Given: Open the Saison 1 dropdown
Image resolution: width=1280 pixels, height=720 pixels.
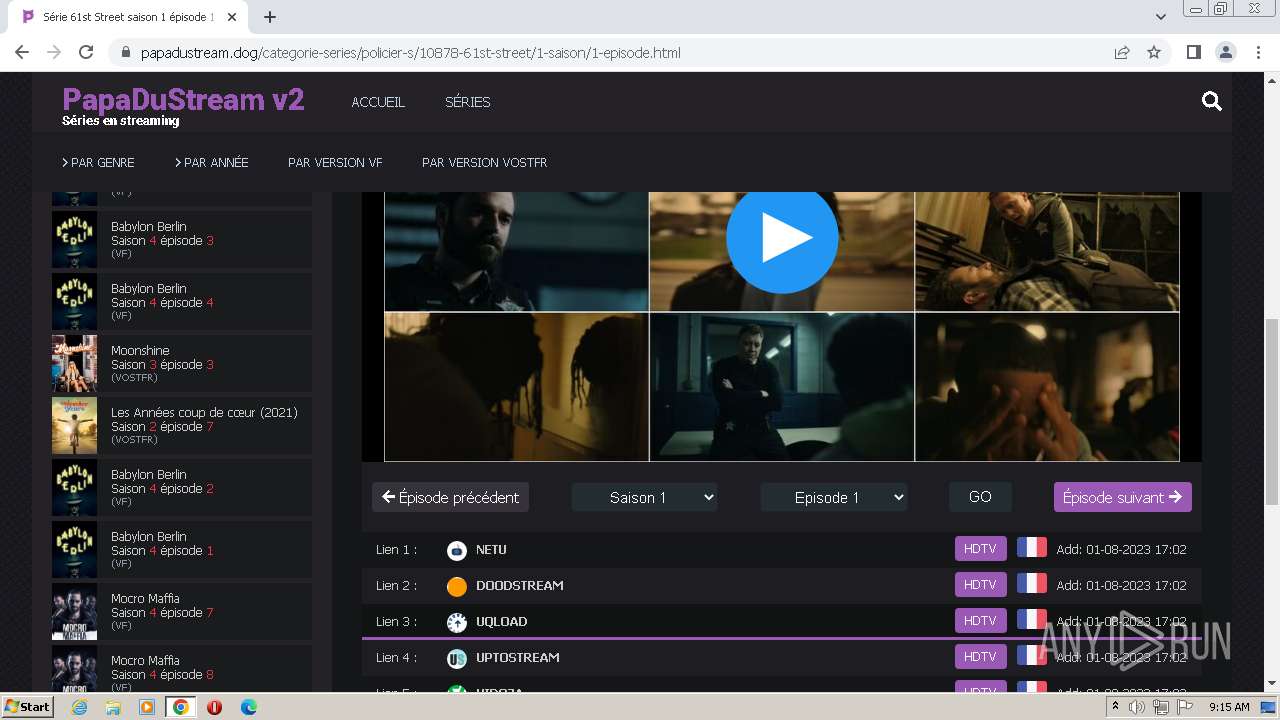Looking at the screenshot, I should point(644,497).
